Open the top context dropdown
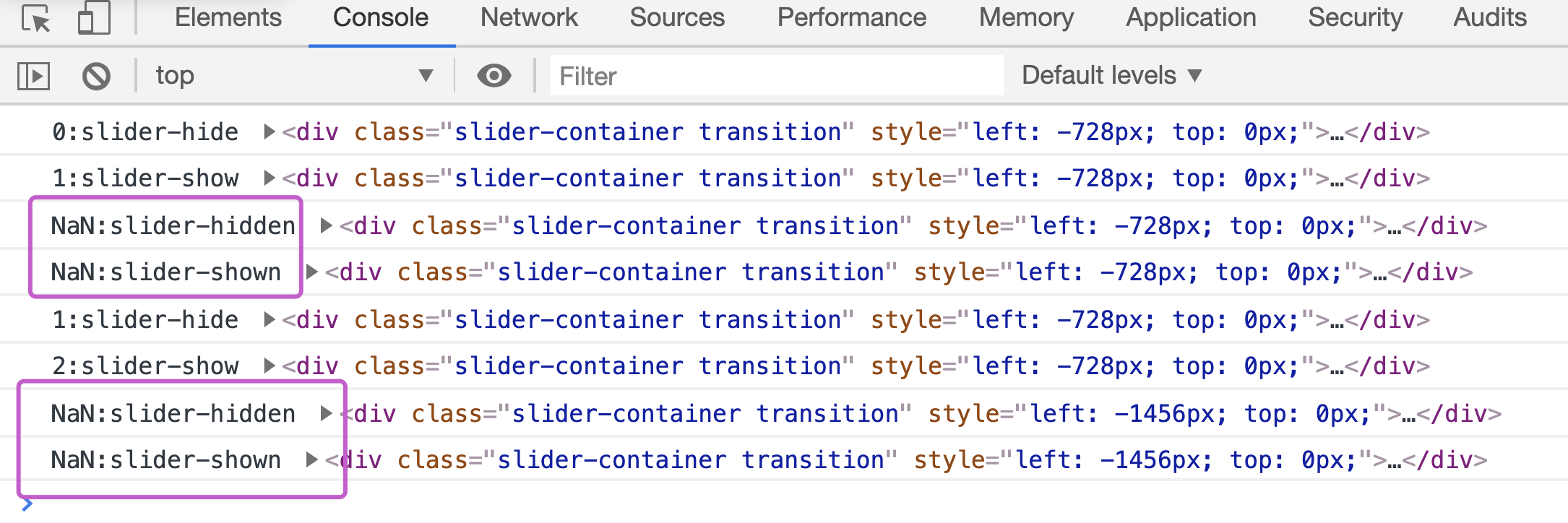The height and width of the screenshot is (523, 1568). (x=294, y=75)
